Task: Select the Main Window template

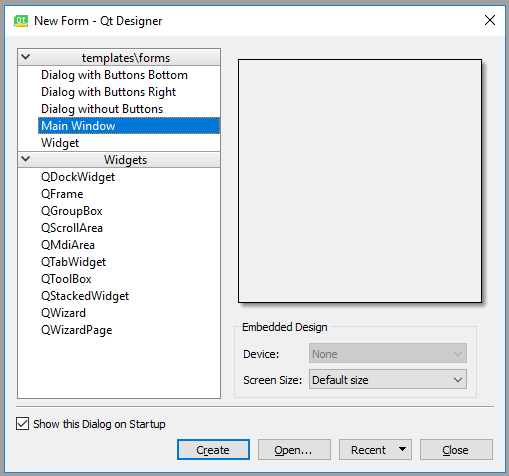Action: point(129,126)
